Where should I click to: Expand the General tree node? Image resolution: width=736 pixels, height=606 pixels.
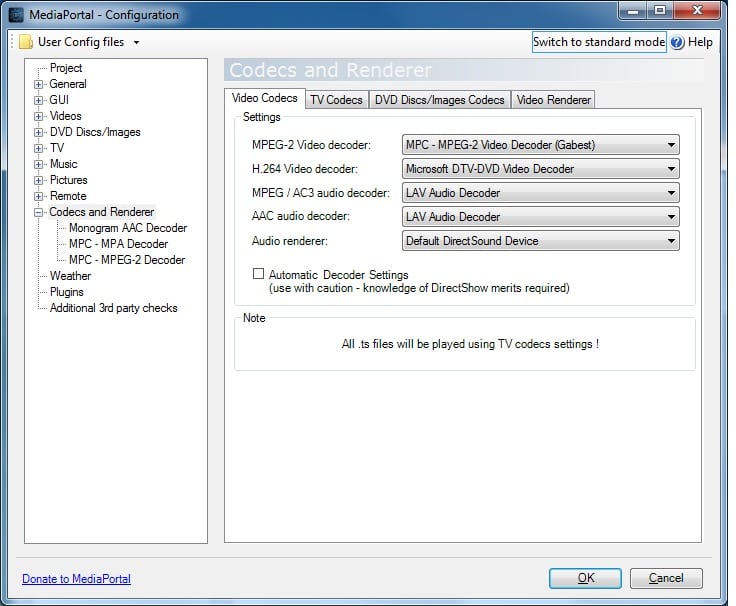point(39,85)
